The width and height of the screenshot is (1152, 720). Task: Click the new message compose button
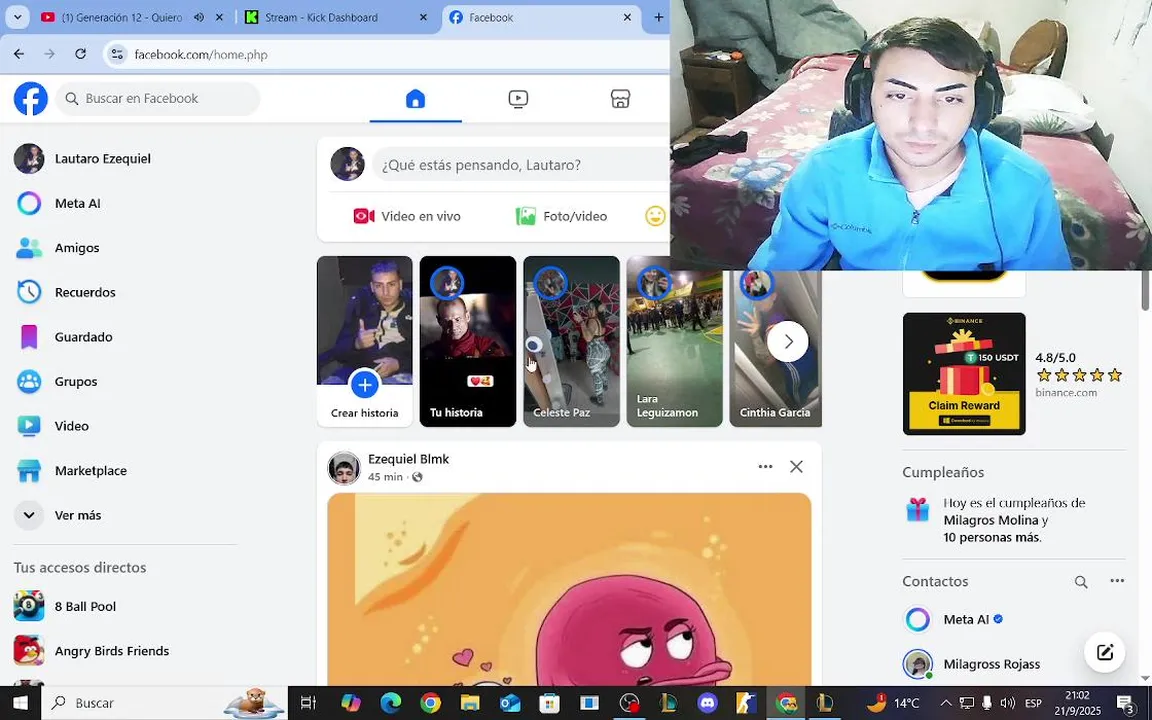click(1104, 652)
